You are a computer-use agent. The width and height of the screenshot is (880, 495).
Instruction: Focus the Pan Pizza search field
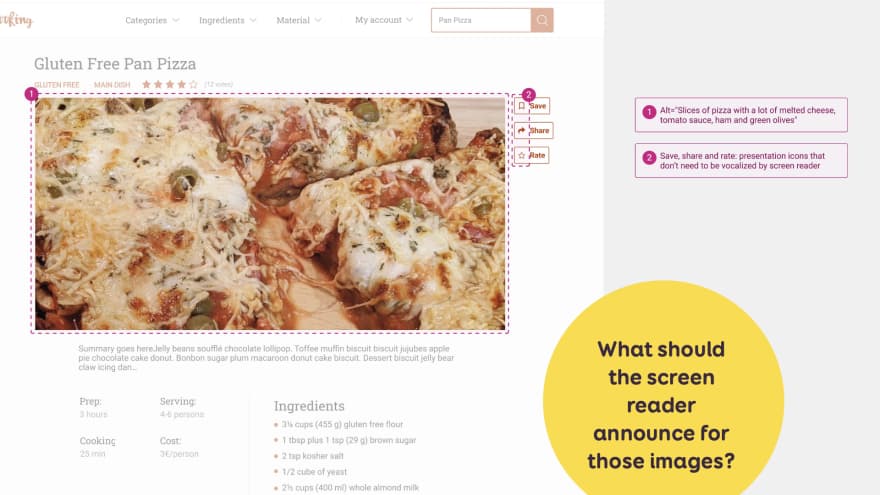pos(481,20)
